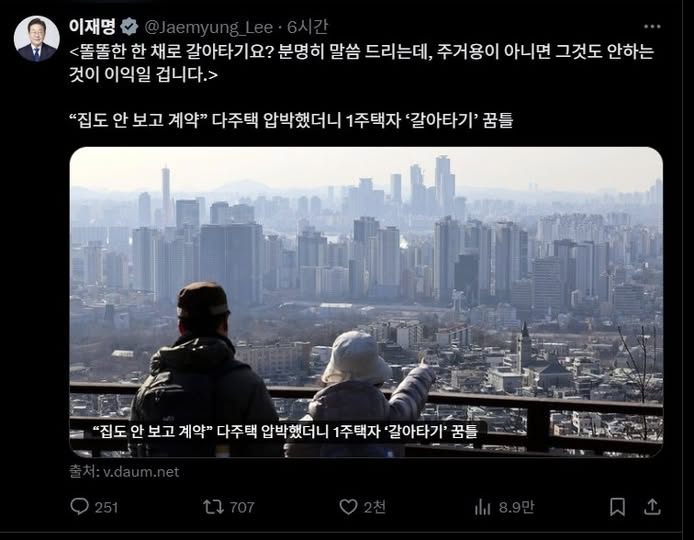Click the post text about 갈아타기
694x540 pixels.
click(x=362, y=63)
